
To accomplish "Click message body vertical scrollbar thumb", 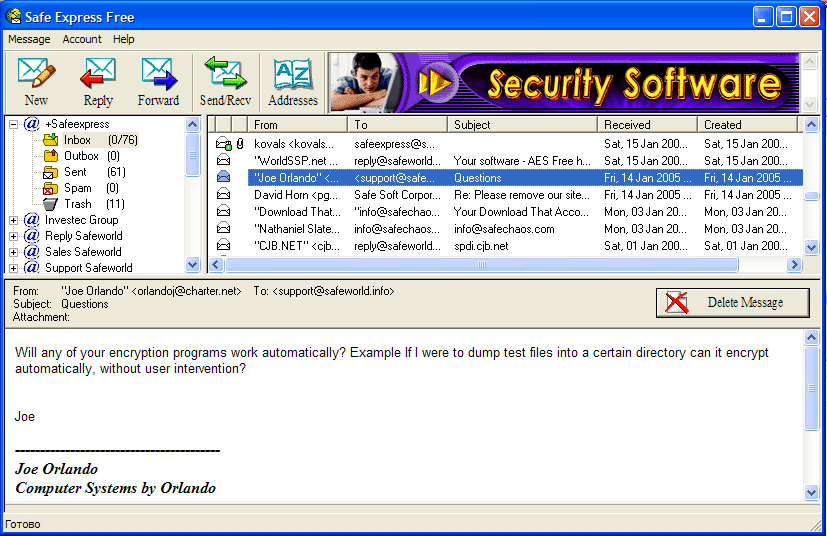I will 811,388.
